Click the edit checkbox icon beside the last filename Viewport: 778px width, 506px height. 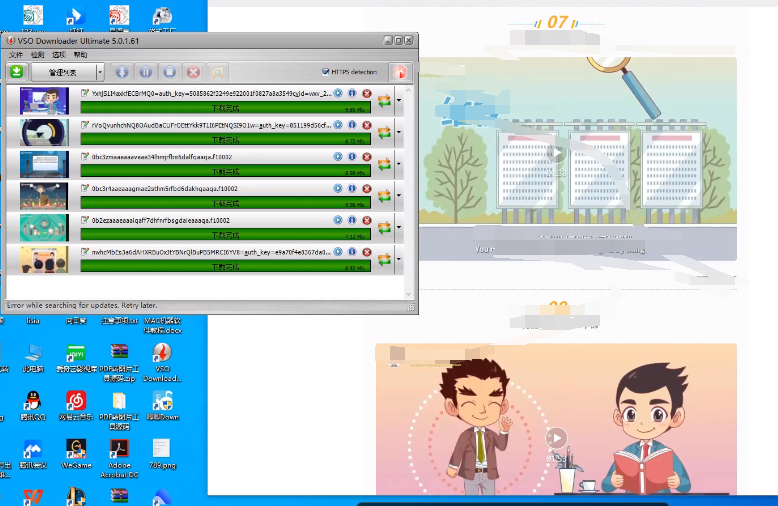click(85, 252)
